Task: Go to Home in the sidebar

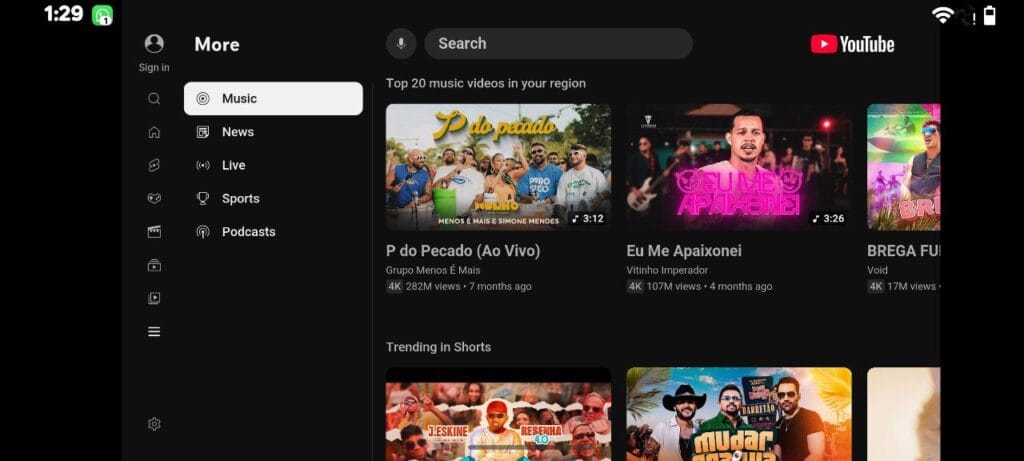Action: 154,132
